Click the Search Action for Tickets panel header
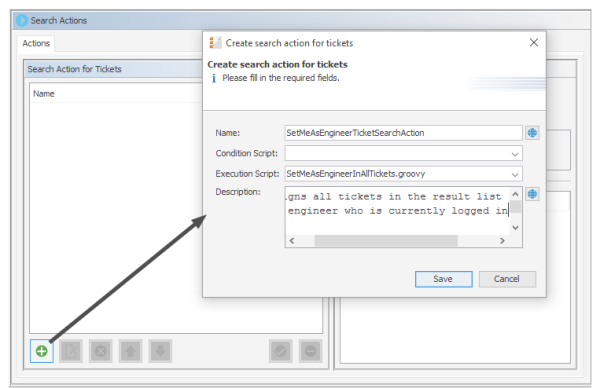The image size is (600, 388). 114,69
